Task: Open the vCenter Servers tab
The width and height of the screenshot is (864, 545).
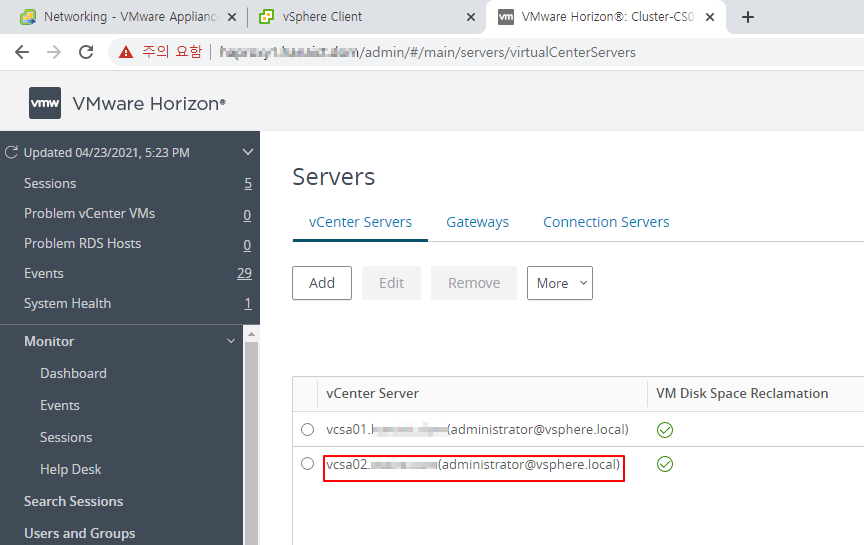Action: click(x=360, y=222)
